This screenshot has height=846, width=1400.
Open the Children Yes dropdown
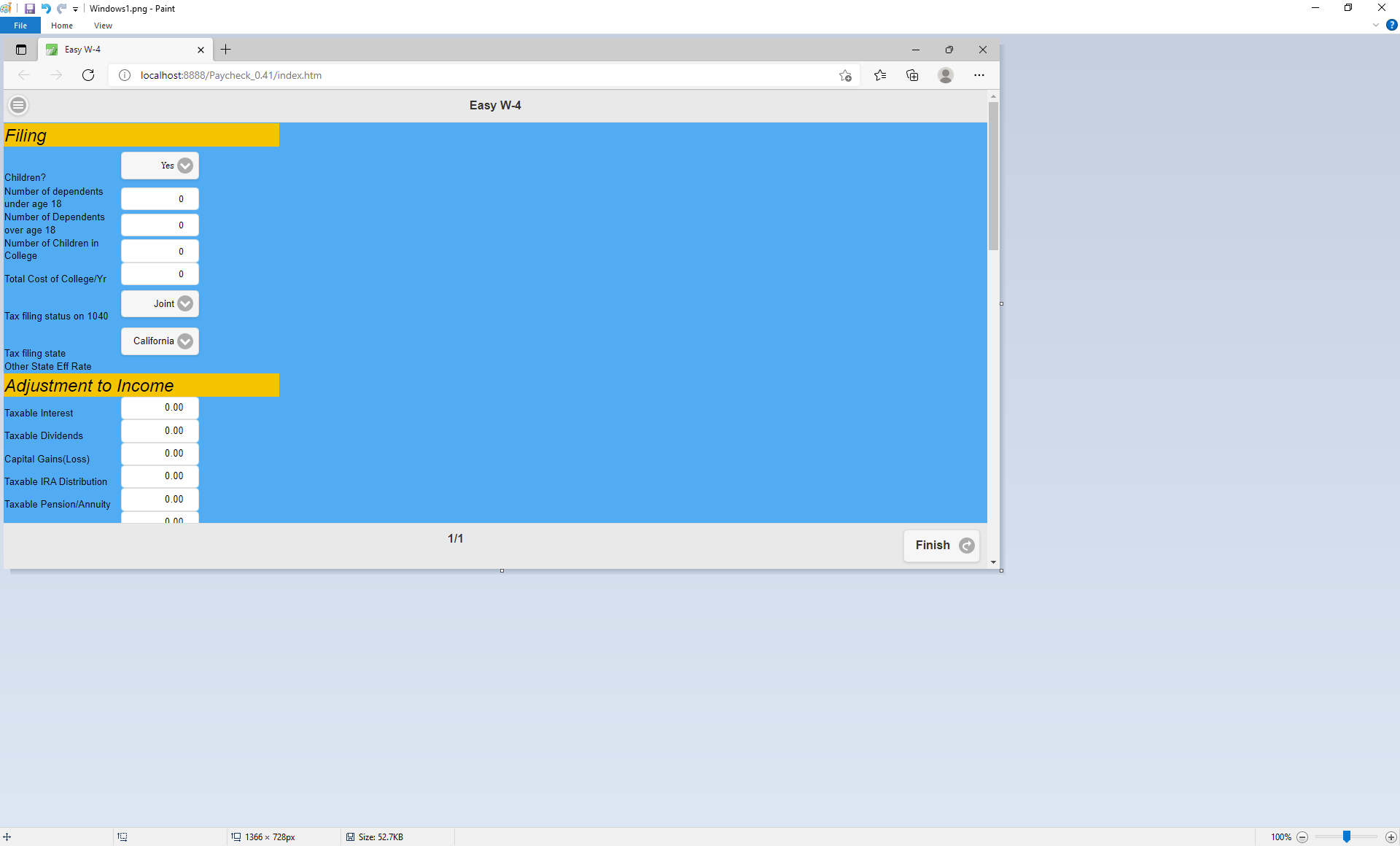click(x=160, y=166)
